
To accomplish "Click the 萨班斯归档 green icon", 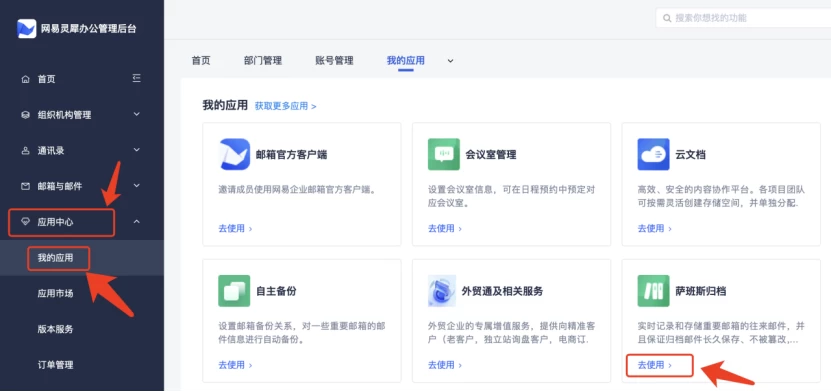I will click(653, 291).
